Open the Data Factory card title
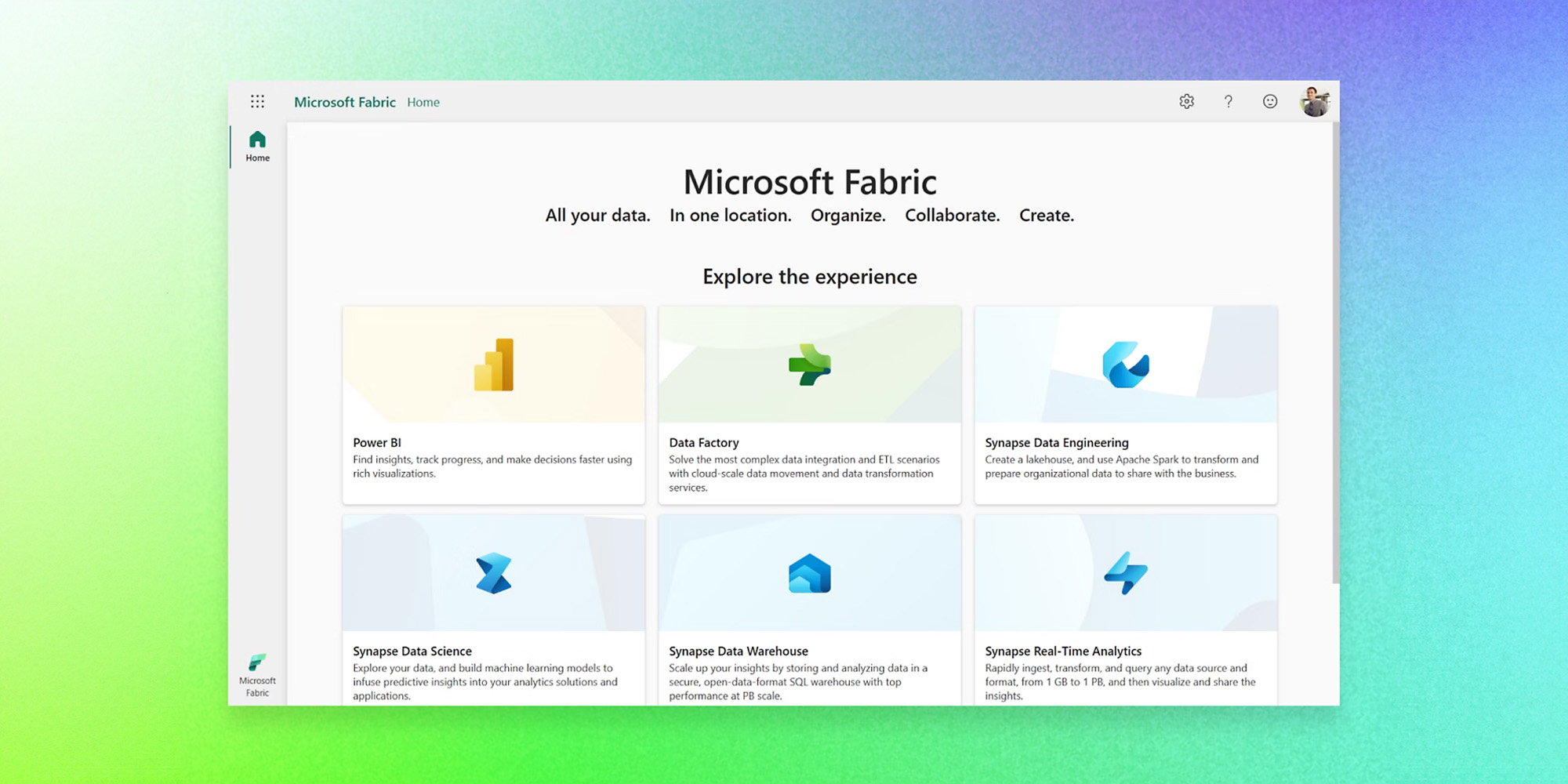 point(704,443)
